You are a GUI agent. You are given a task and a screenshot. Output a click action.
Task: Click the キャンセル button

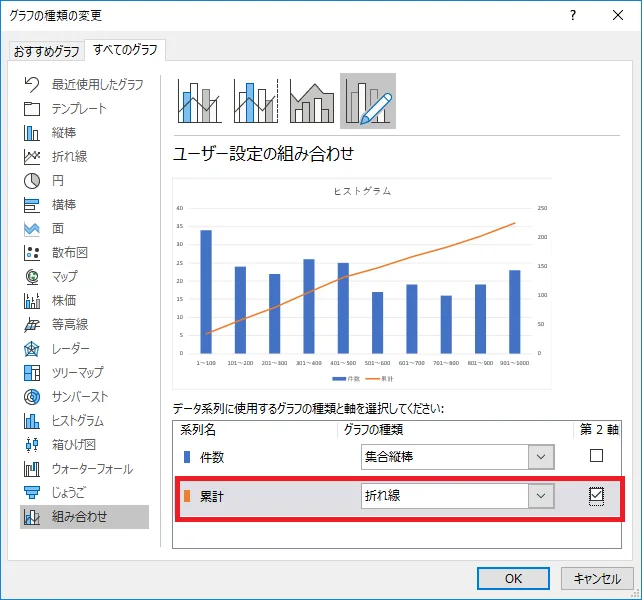[x=598, y=577]
